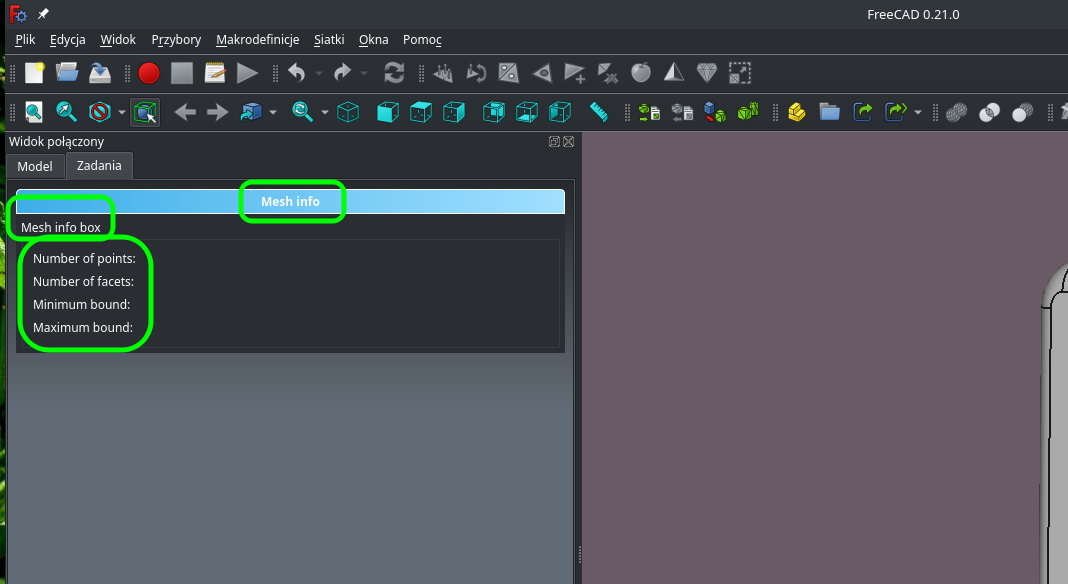Click the pyramid-shaped mesh tool icon
Image resolution: width=1068 pixels, height=584 pixels.
point(674,72)
